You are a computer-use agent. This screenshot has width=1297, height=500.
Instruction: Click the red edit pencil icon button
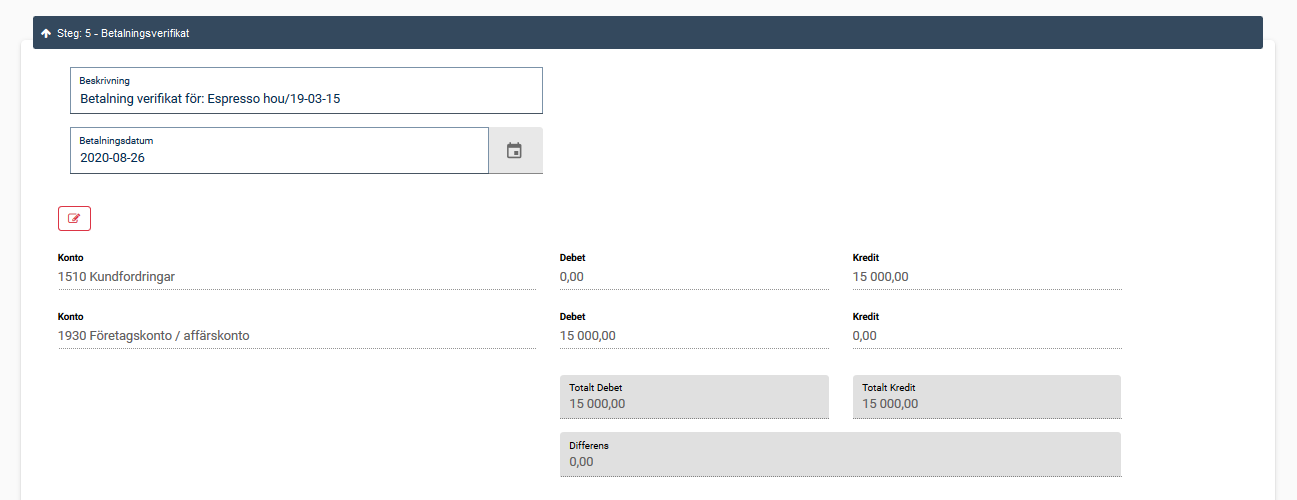click(74, 218)
